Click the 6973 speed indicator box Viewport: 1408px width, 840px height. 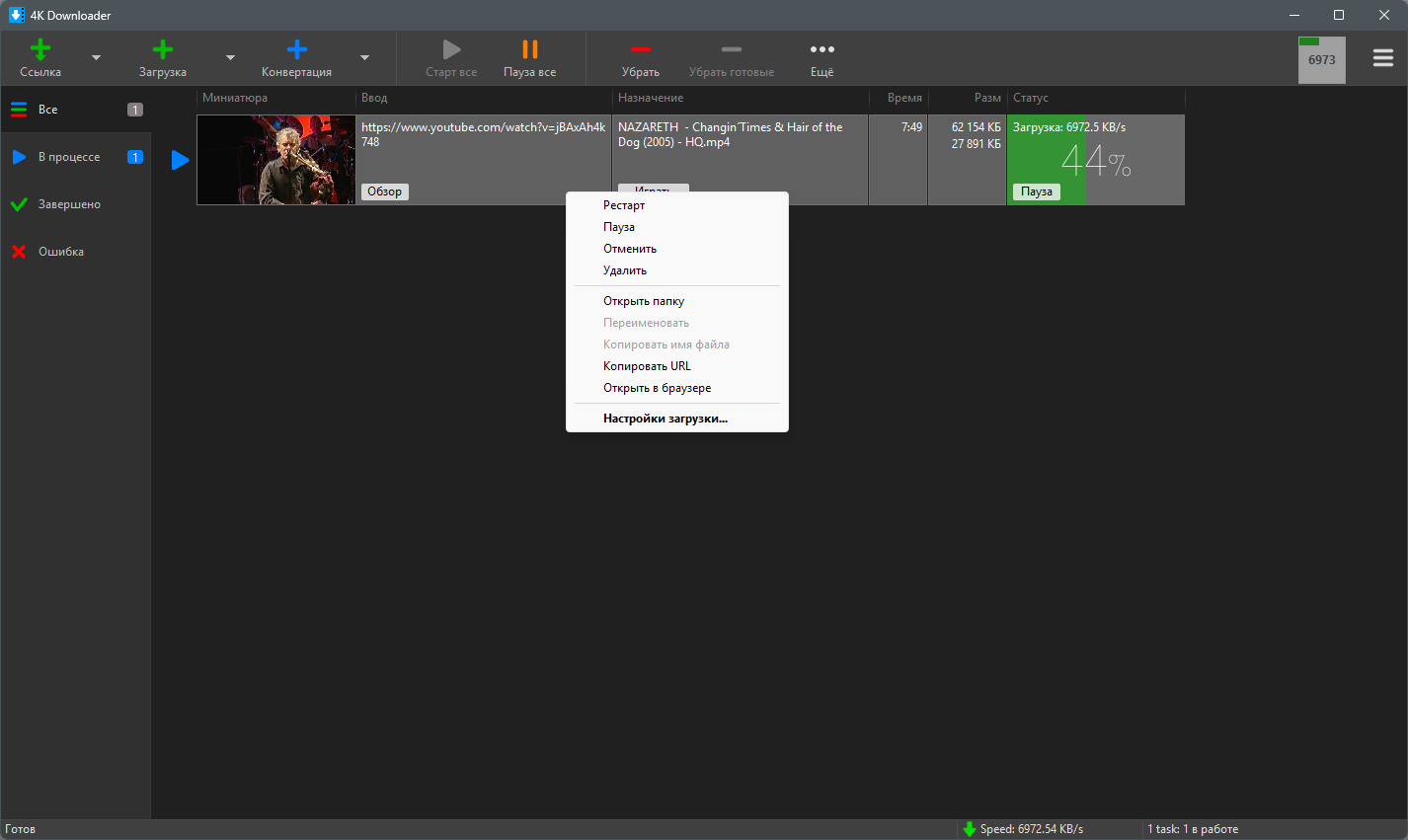(x=1321, y=60)
